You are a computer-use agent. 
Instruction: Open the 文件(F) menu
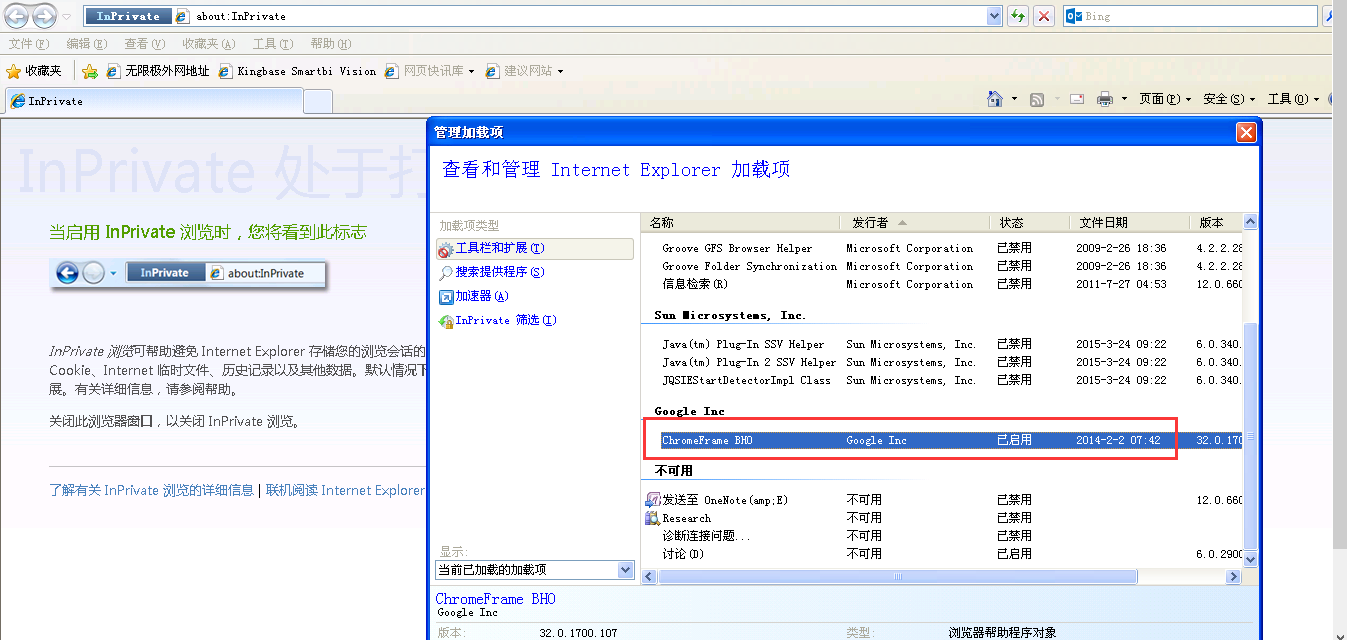[x=28, y=44]
